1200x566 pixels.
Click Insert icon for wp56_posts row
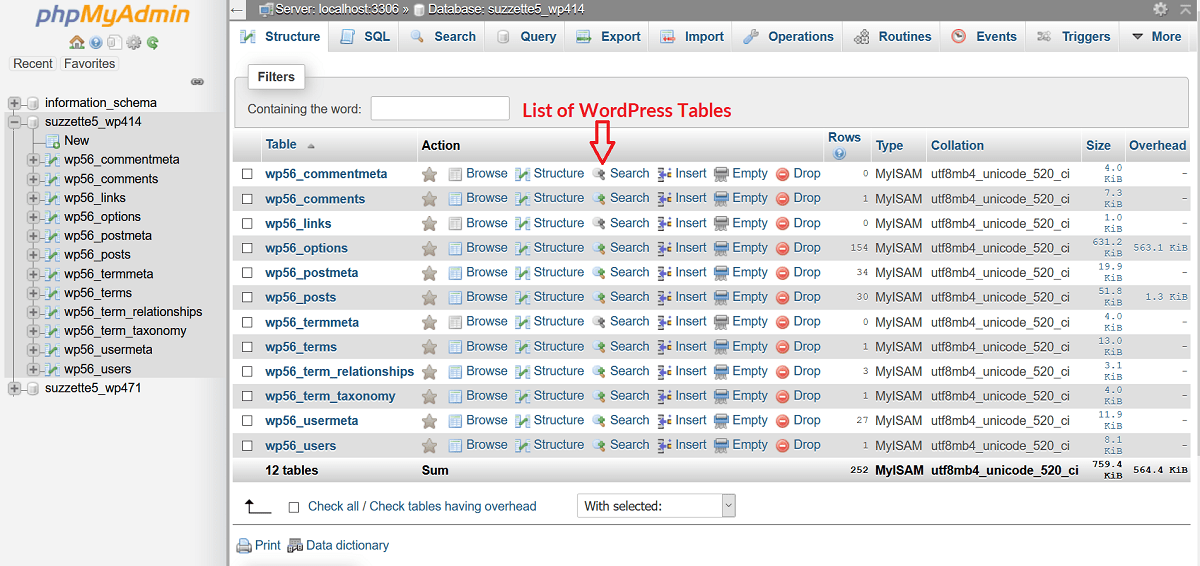[x=665, y=297]
